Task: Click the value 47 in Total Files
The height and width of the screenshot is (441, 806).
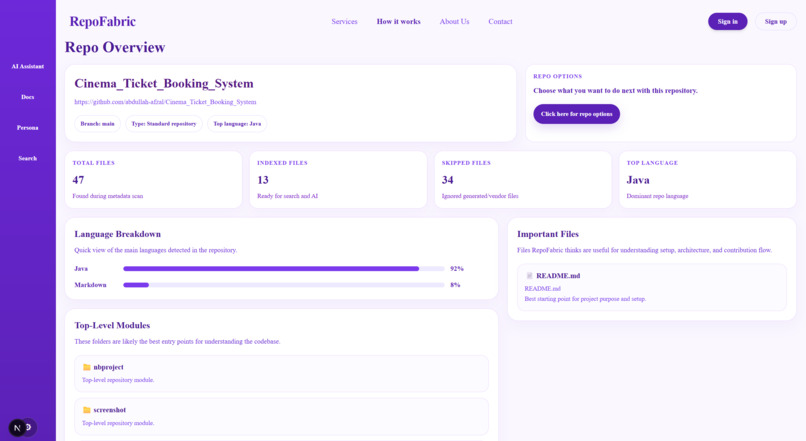Action: (x=78, y=180)
